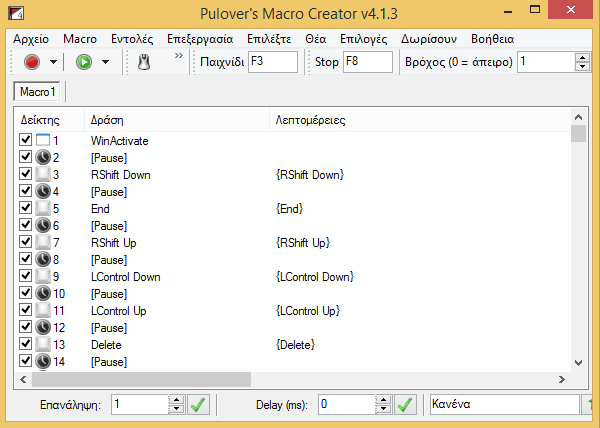The image size is (600, 428).
Task: Click the scroll down arrow of list
Action: [578, 363]
